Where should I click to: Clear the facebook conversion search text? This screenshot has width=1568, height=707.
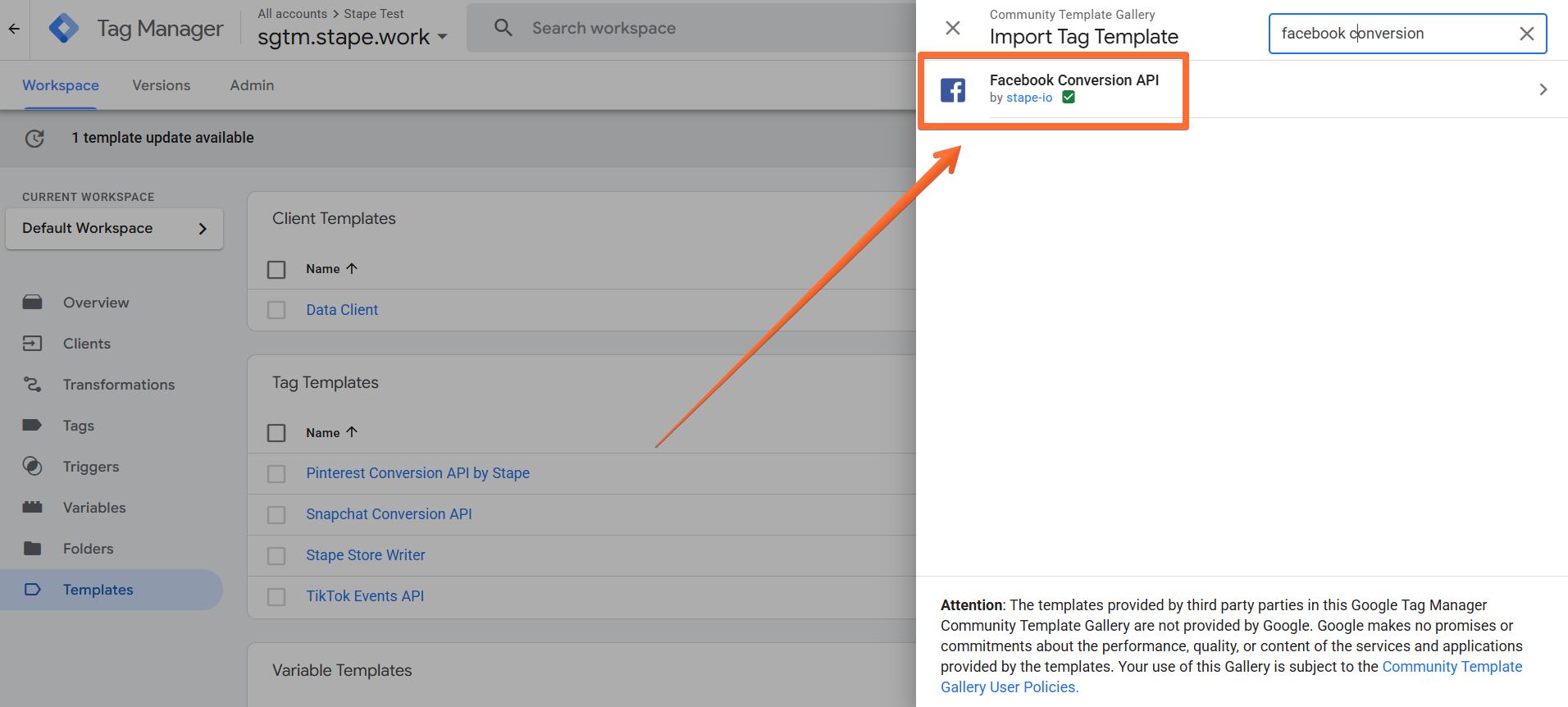point(1527,34)
